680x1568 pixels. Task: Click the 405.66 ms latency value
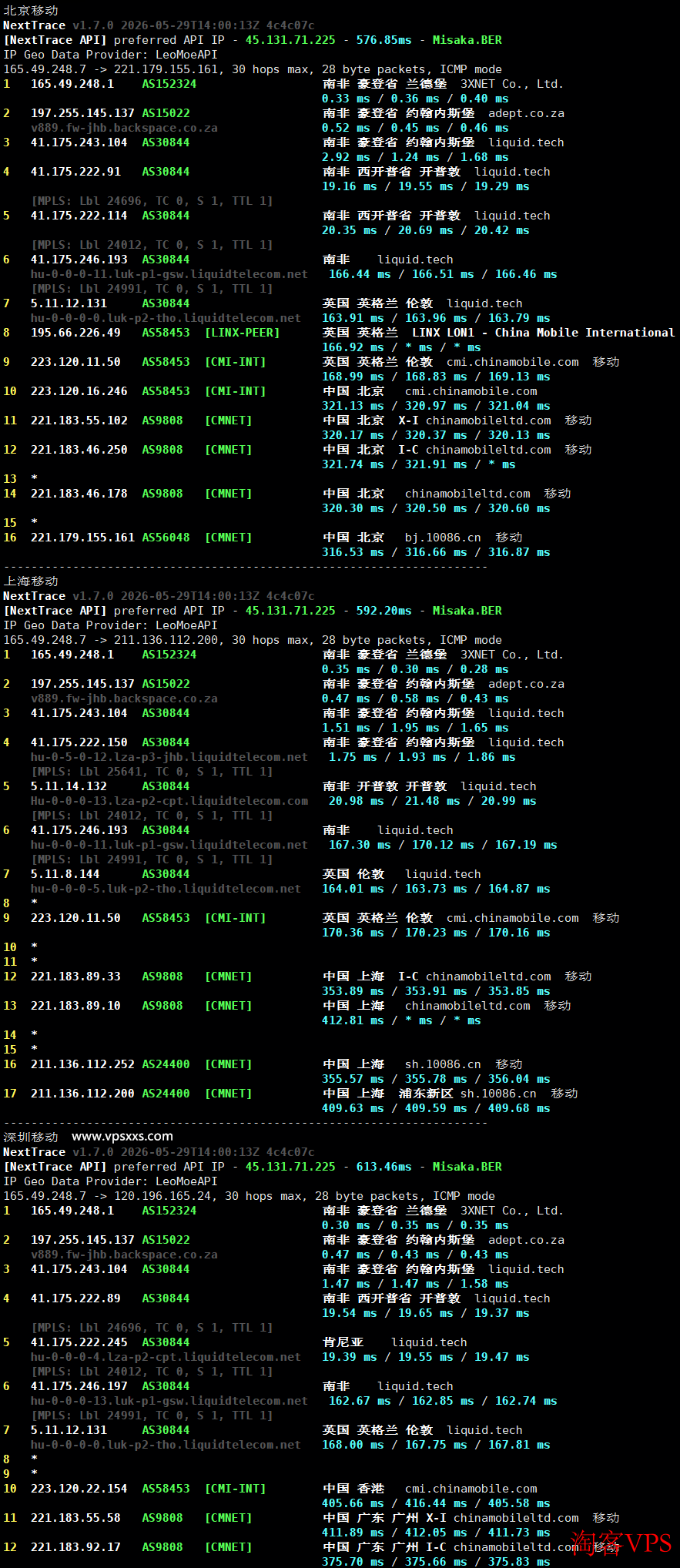[x=353, y=1503]
